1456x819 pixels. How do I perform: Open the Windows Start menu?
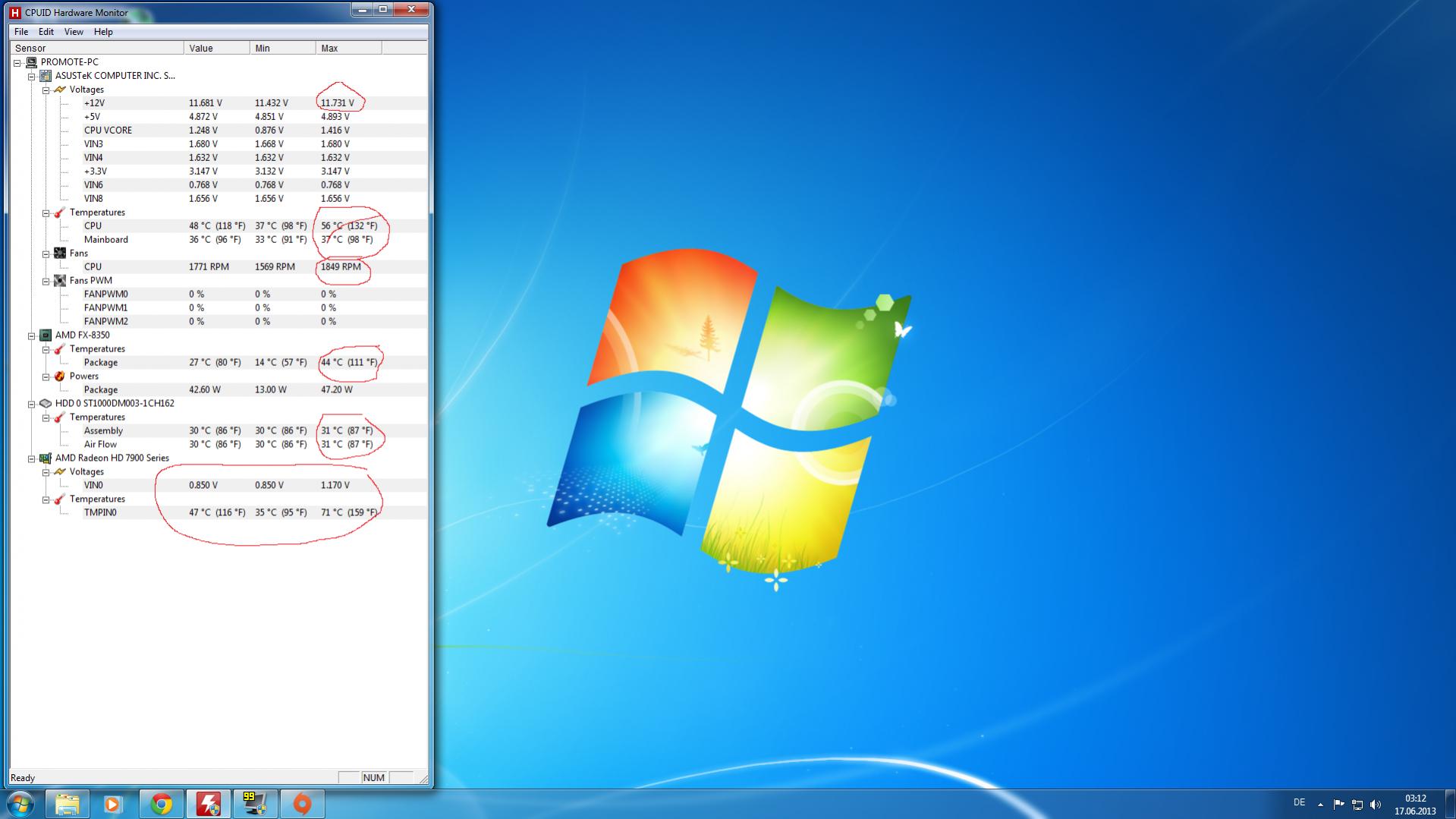point(20,804)
